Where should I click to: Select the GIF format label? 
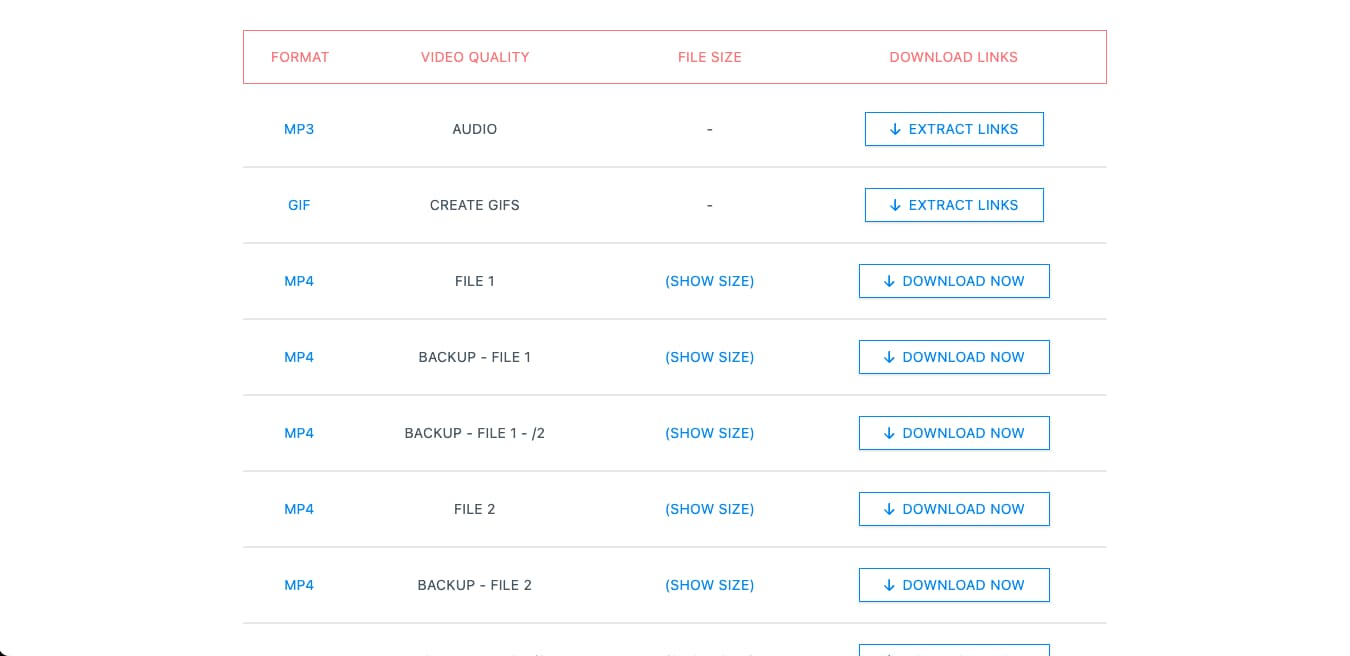pos(299,205)
